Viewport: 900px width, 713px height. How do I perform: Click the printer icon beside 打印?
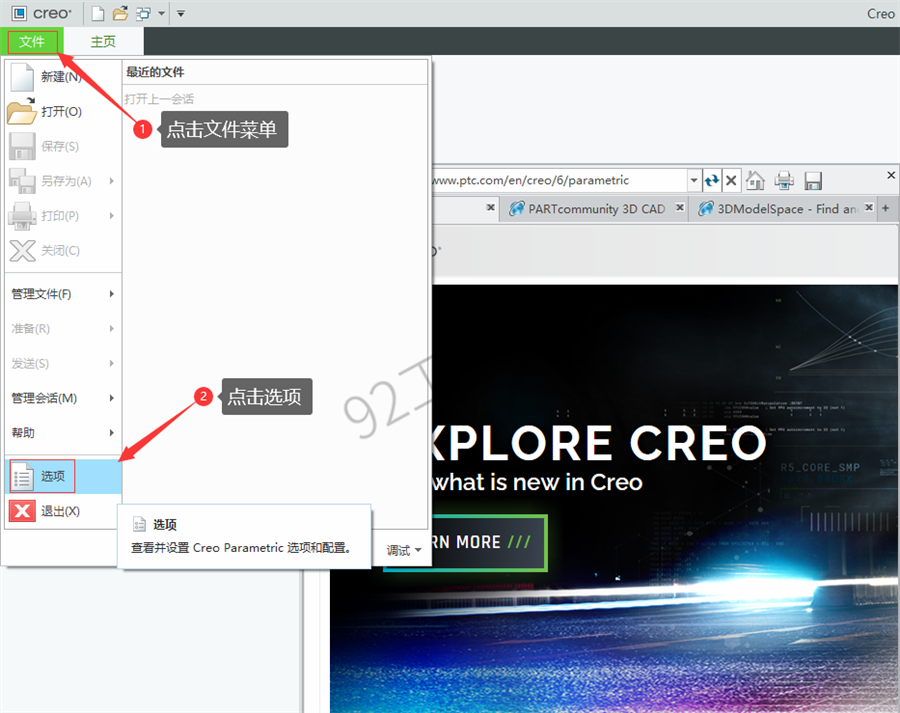(x=22, y=216)
